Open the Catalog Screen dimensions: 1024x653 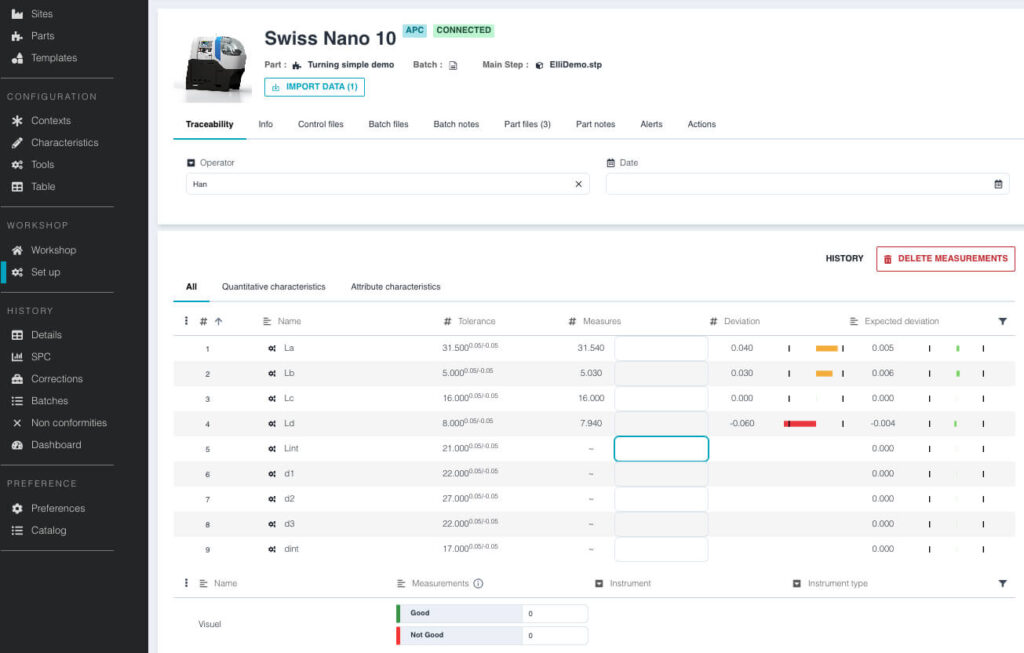pos(48,530)
